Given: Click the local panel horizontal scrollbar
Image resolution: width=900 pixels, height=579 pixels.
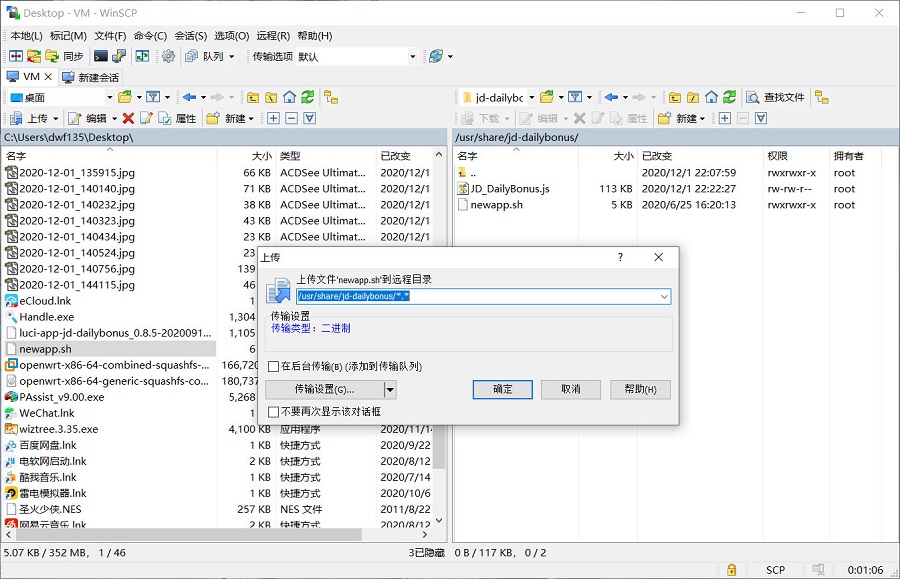Looking at the screenshot, I should point(189,534).
